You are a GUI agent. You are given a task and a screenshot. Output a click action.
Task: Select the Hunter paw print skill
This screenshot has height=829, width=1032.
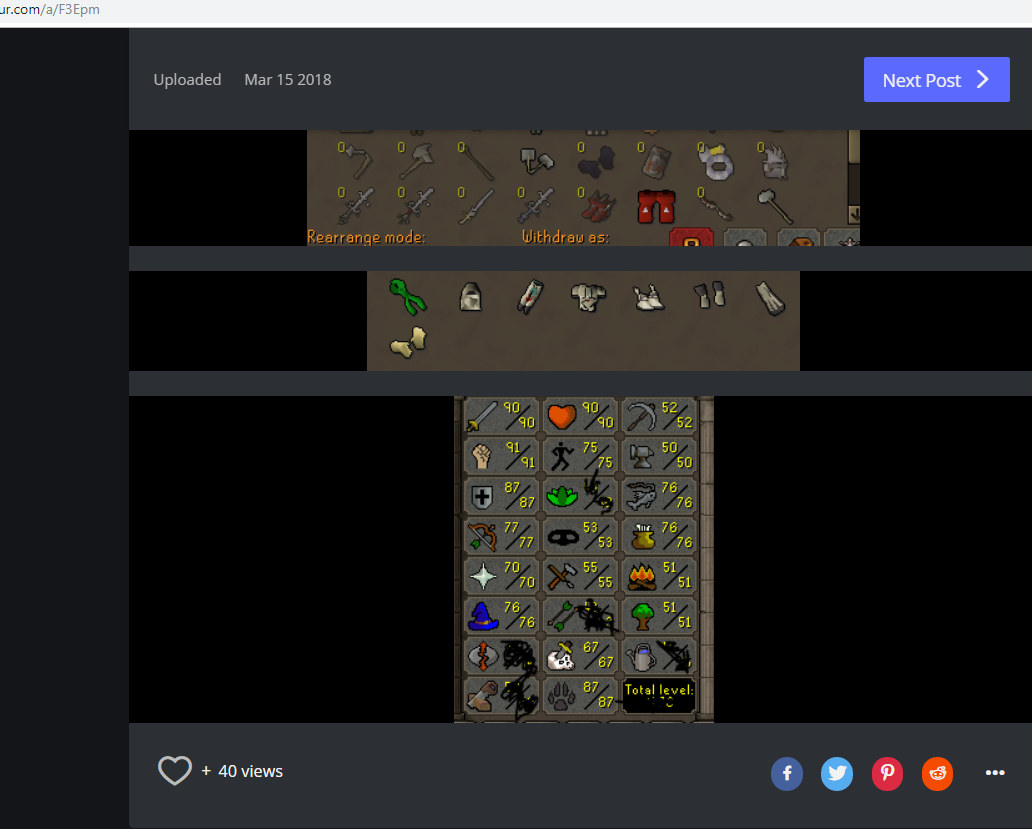[561, 697]
